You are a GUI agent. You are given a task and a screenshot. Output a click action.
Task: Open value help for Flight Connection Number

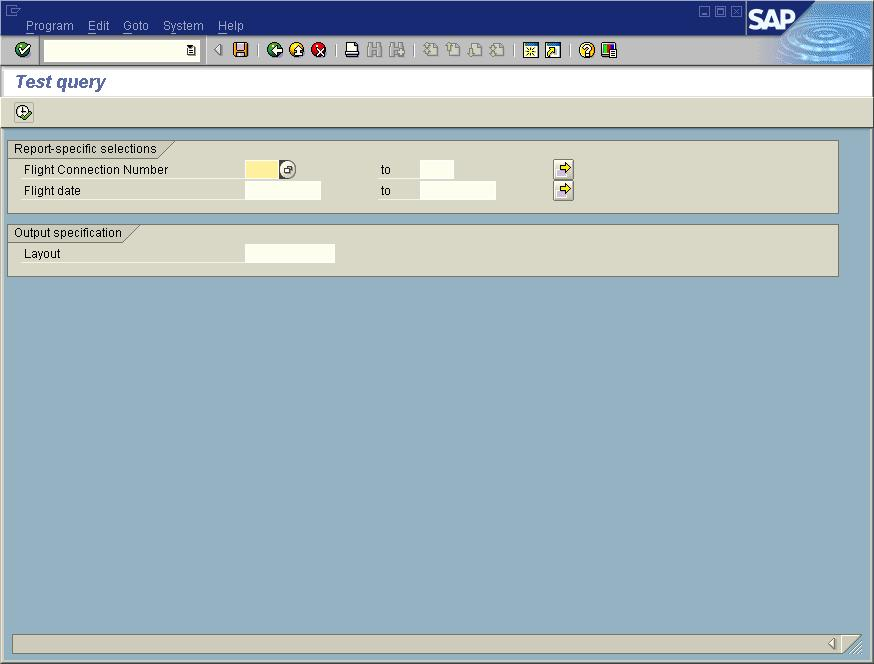click(288, 169)
